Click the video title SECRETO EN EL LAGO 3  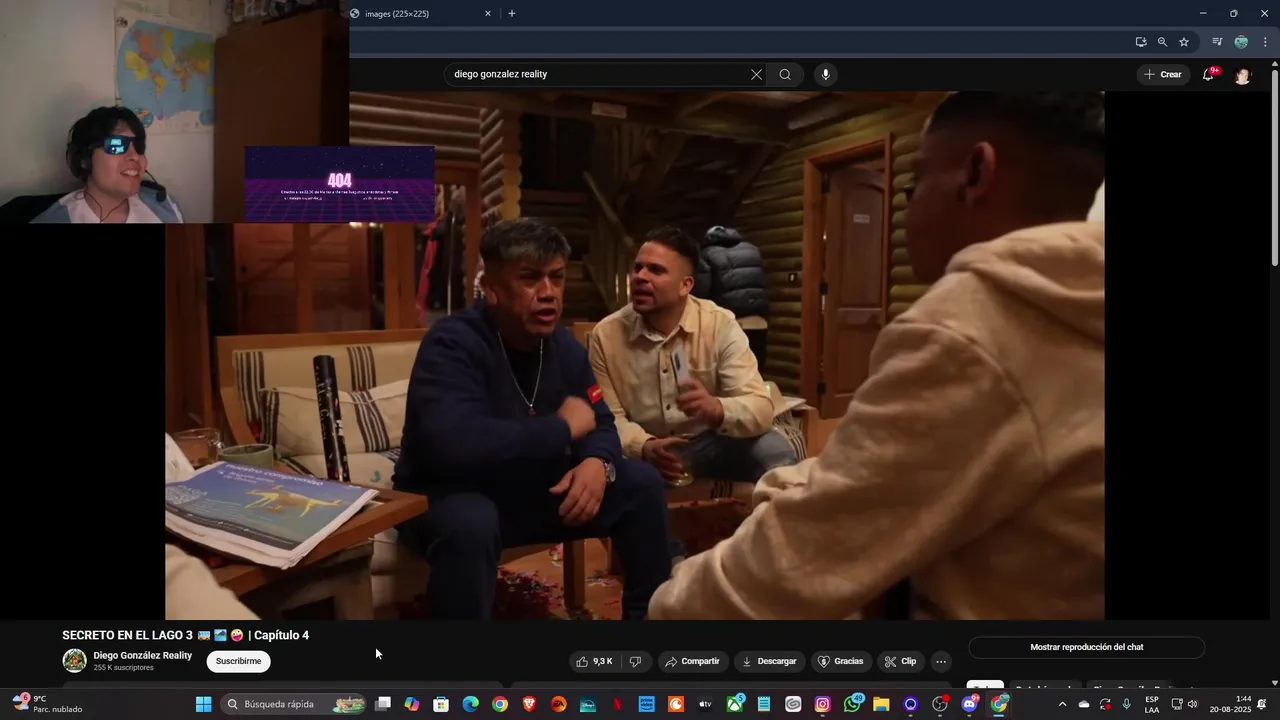pos(186,635)
